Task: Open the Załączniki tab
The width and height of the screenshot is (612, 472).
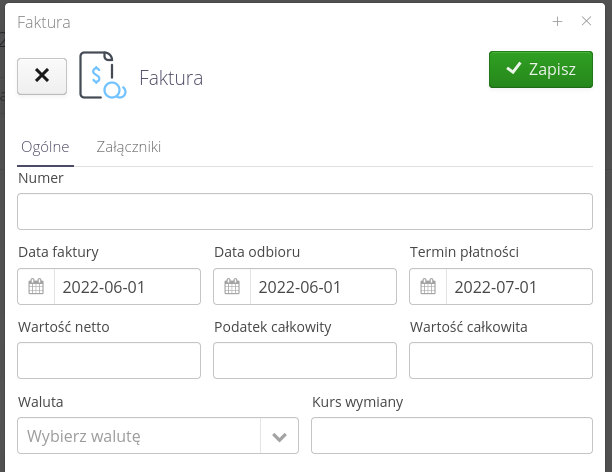Action: tap(129, 147)
